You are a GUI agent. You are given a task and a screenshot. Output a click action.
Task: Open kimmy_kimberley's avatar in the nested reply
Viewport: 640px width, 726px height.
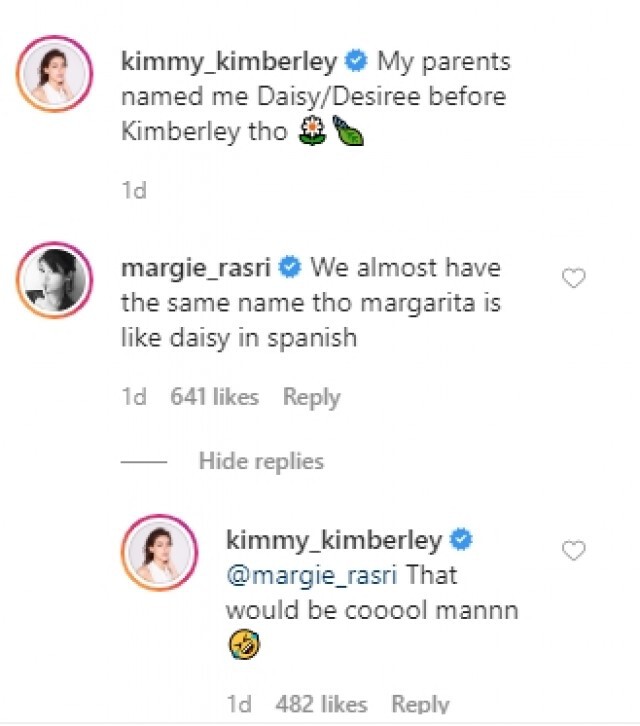(160, 552)
